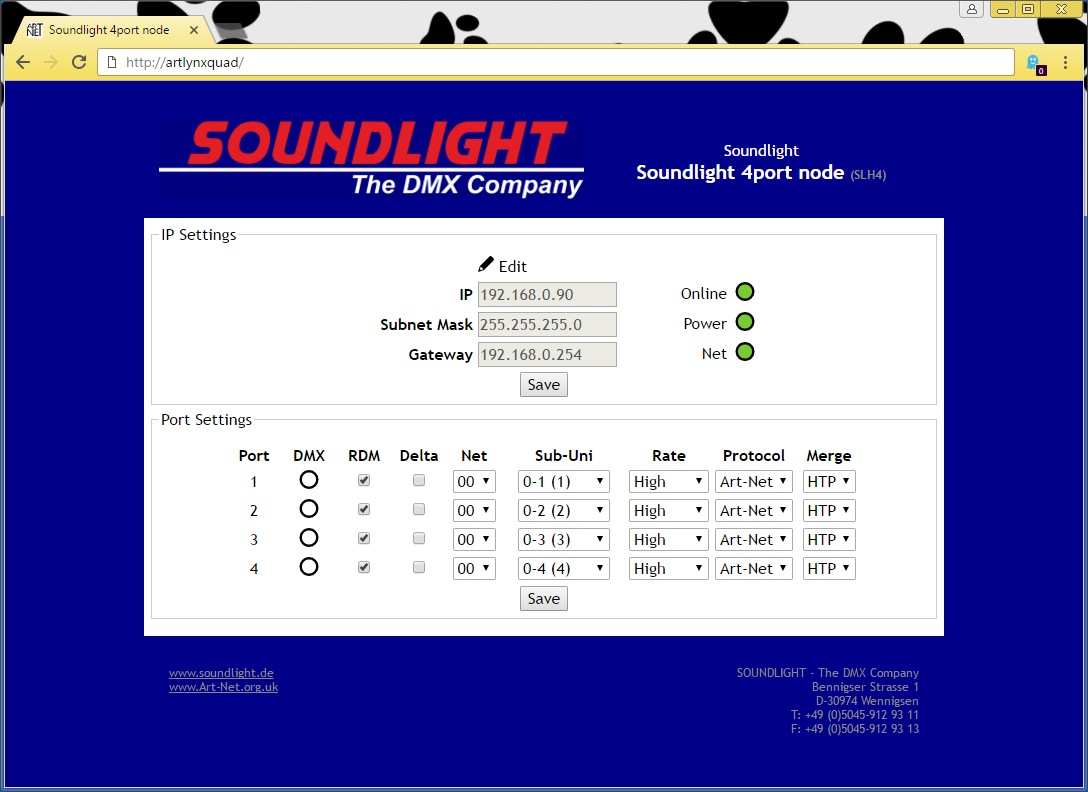Click the green Online status indicator

[745, 292]
